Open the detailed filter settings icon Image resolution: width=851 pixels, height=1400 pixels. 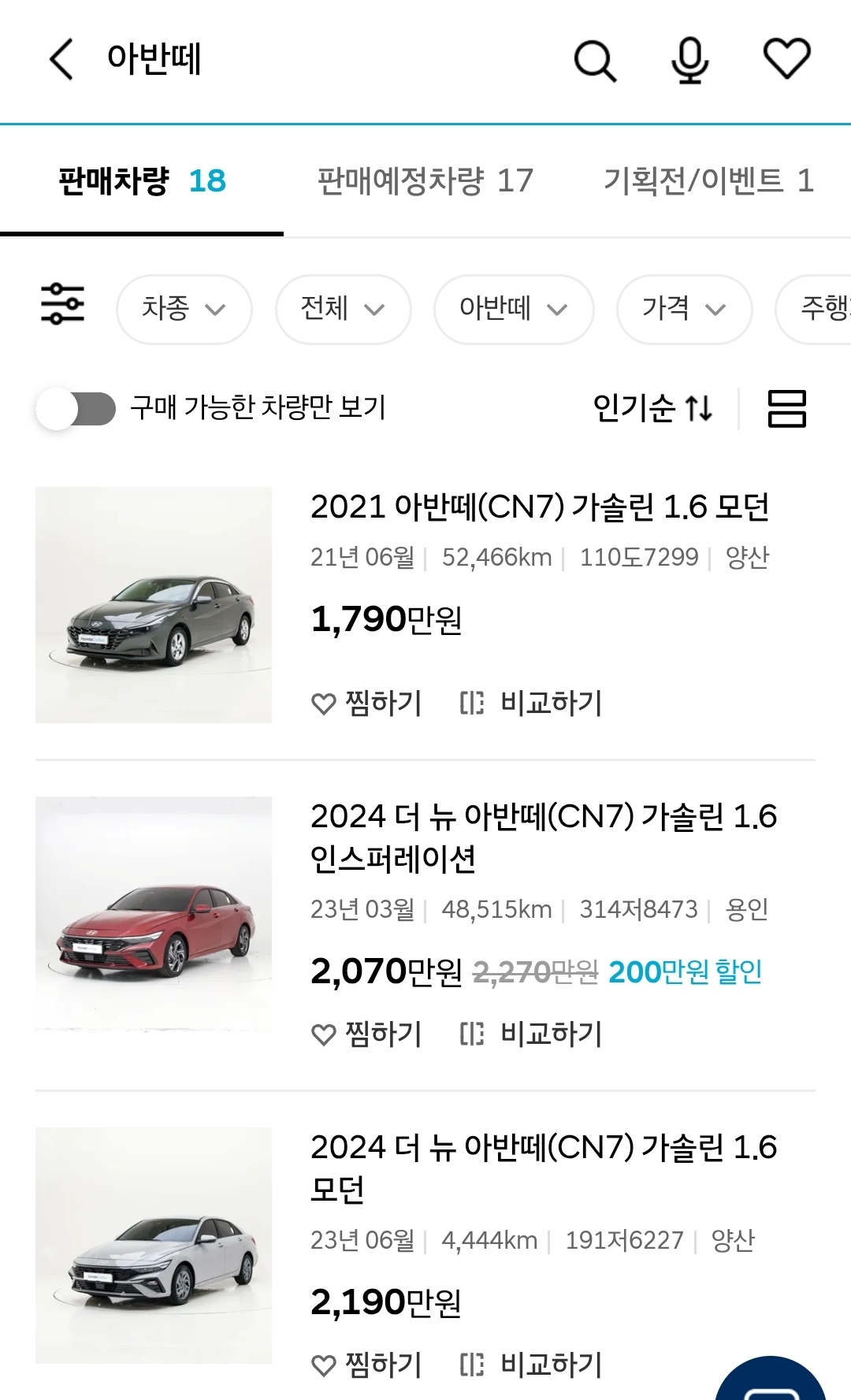tap(62, 304)
